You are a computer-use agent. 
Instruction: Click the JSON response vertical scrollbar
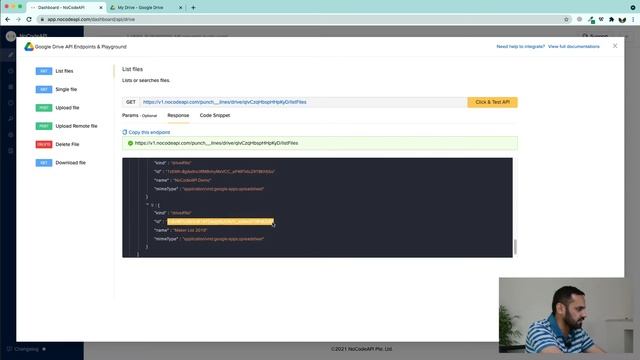[515, 247]
